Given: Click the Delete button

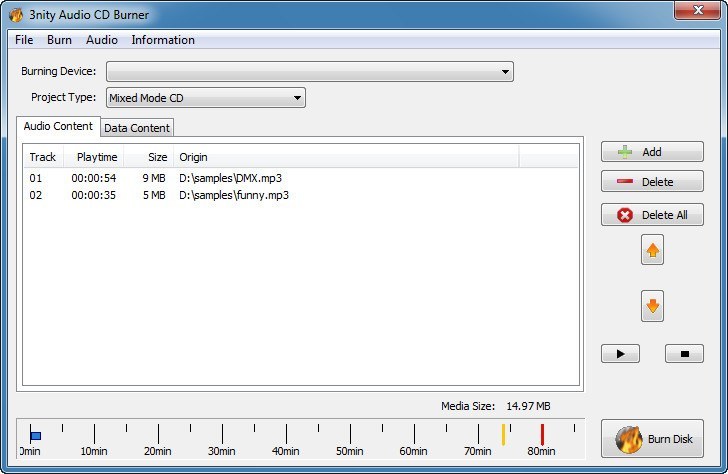Looking at the screenshot, I should pyautogui.click(x=652, y=182).
